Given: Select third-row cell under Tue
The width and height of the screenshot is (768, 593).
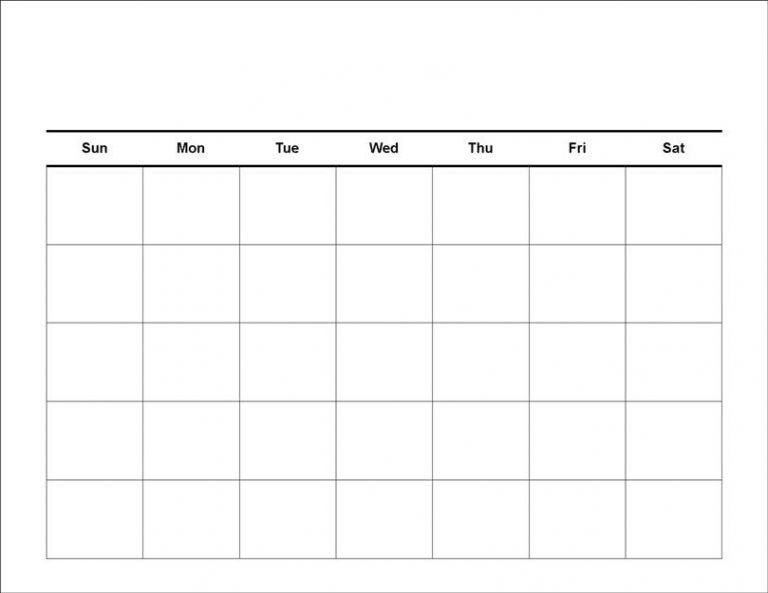Looking at the screenshot, I should point(288,362).
